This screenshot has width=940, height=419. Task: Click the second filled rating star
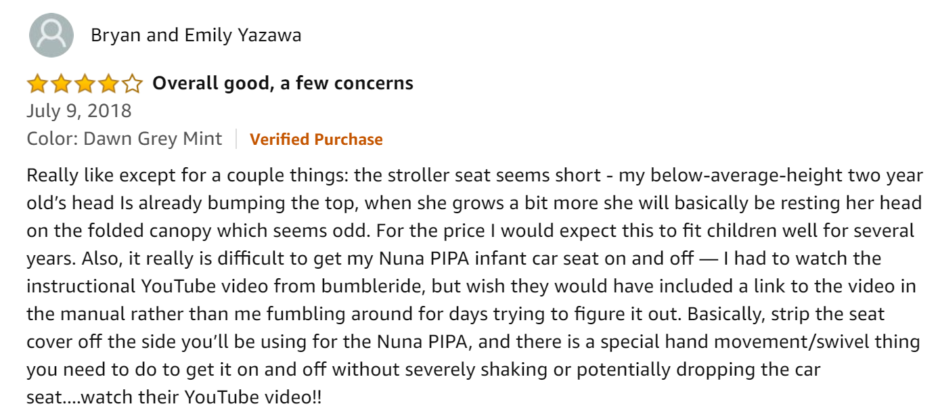tap(60, 83)
